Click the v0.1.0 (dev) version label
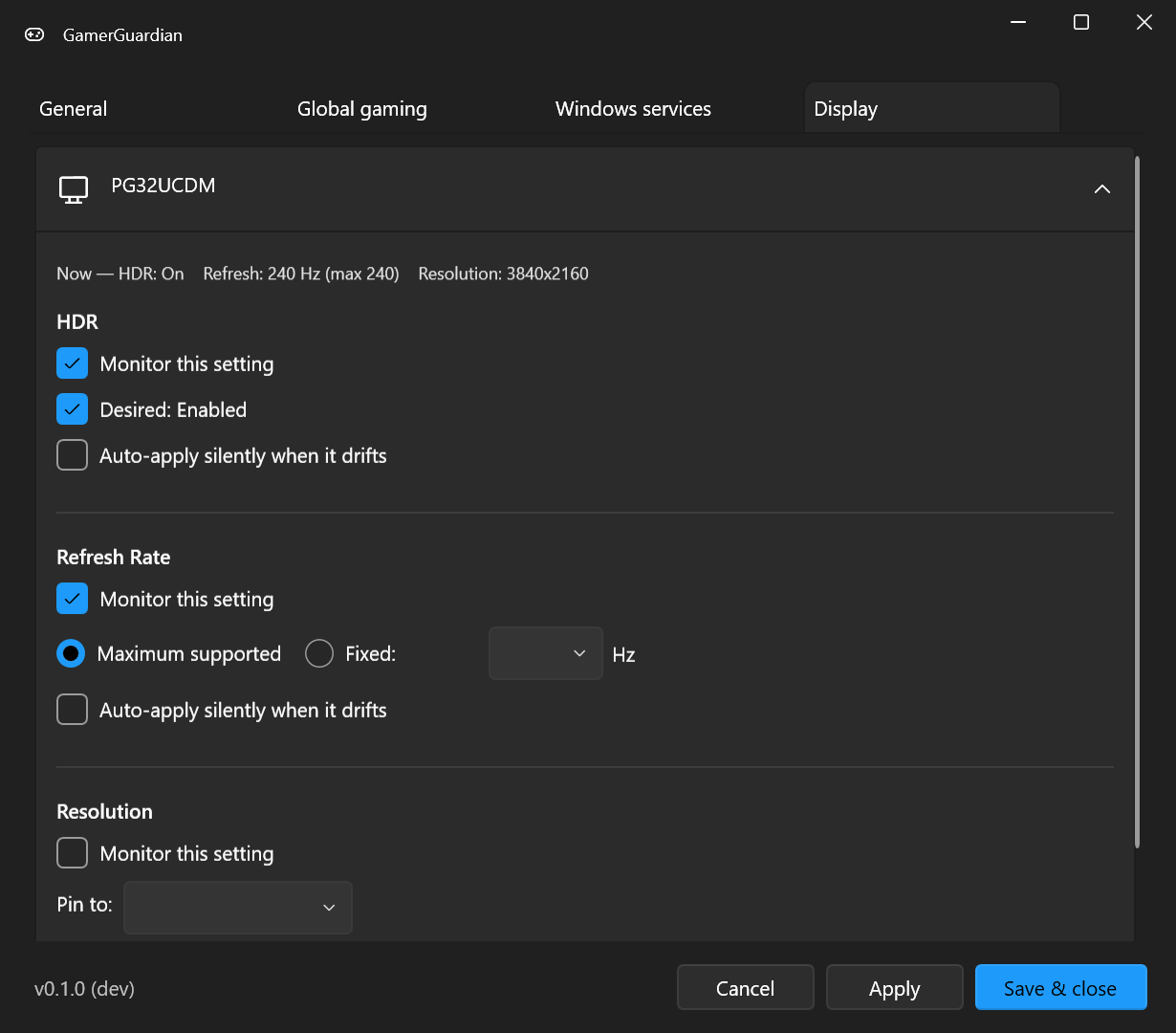 (x=84, y=989)
